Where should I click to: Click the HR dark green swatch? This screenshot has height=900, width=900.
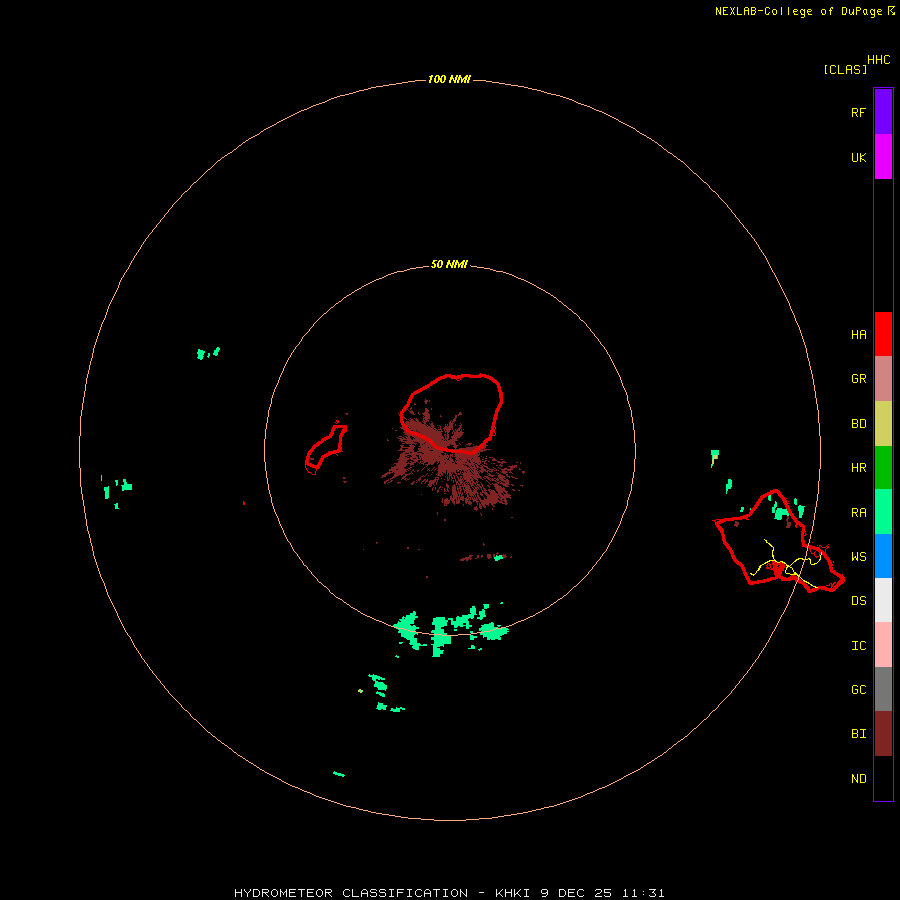[883, 467]
